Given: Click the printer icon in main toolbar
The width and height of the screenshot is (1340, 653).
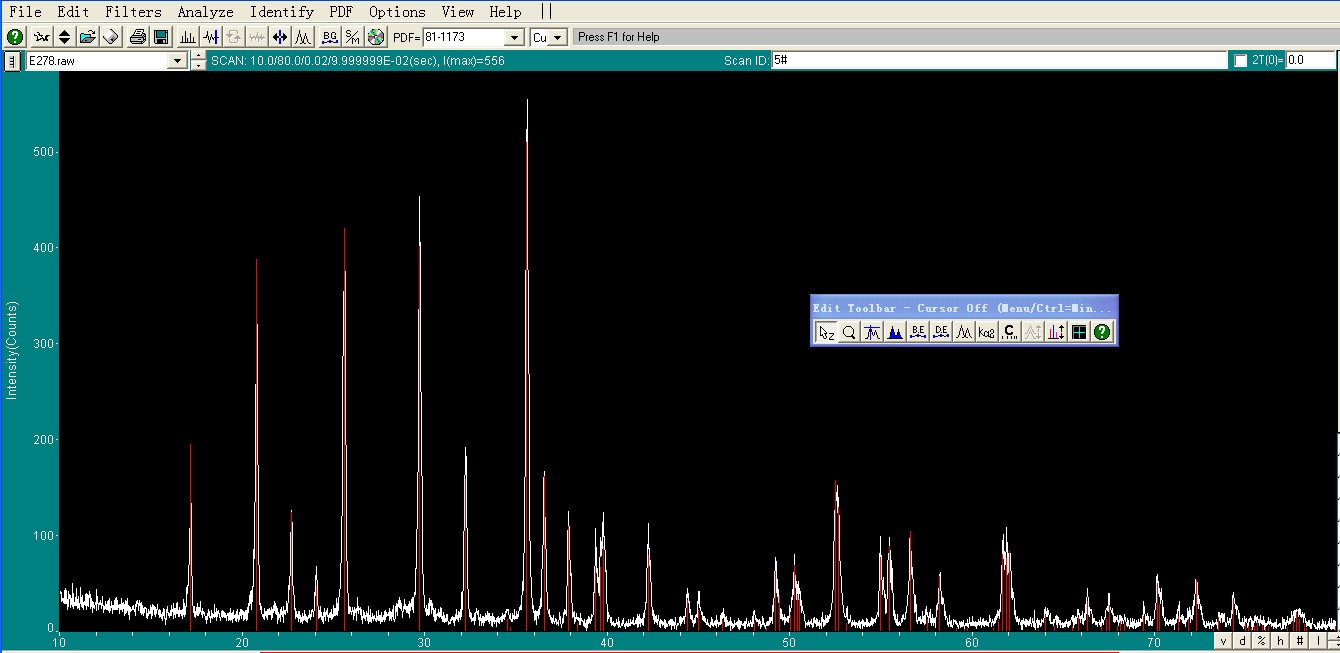Looking at the screenshot, I should pos(138,37).
